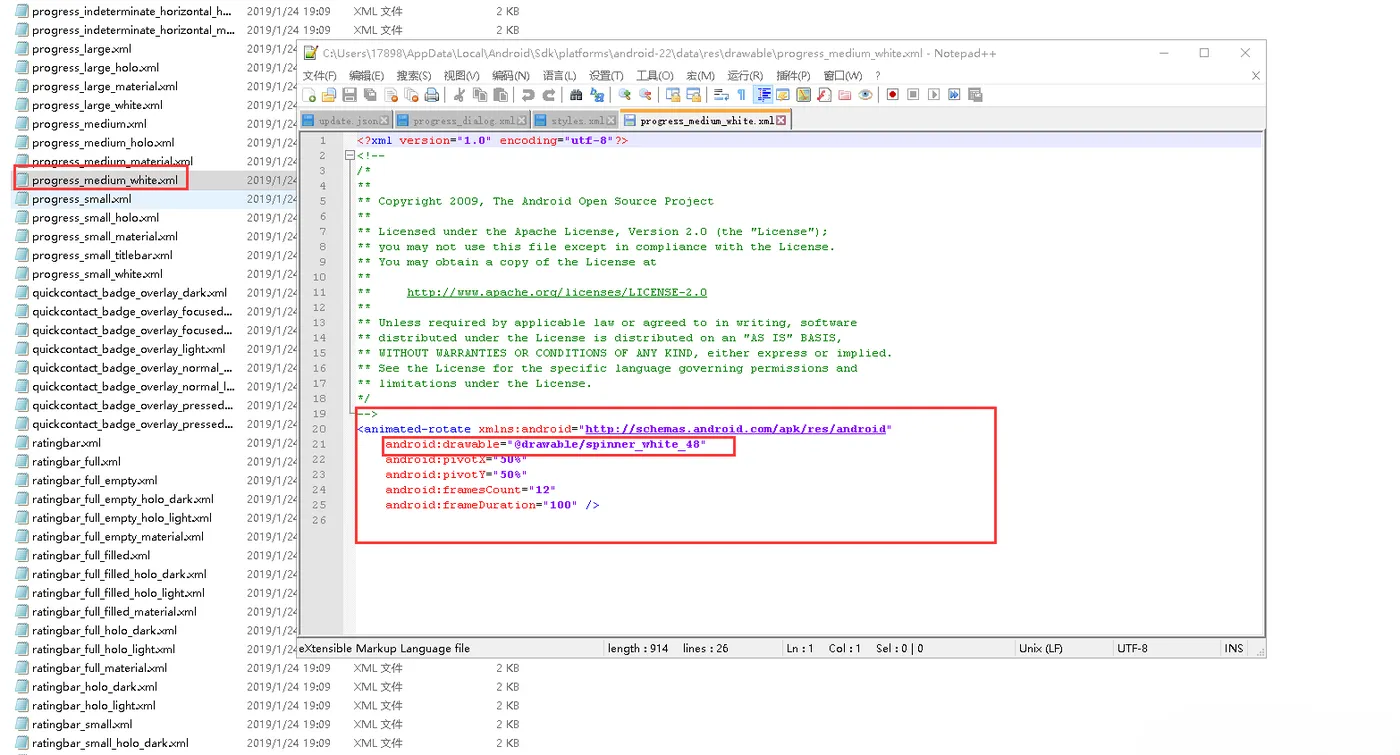Viewport: 1400px width, 755px height.
Task: Open the 插件(P) menu
Action: pos(793,75)
